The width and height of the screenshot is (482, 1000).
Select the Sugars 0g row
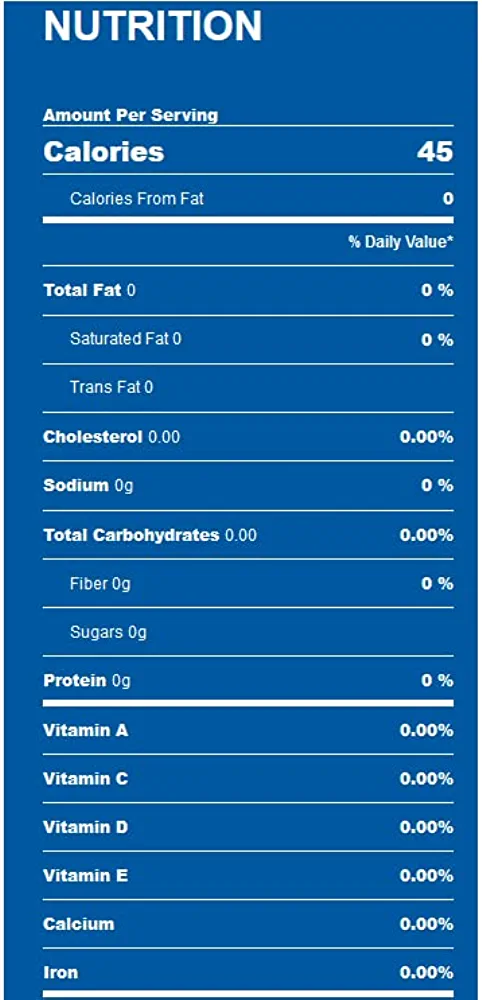point(249,632)
